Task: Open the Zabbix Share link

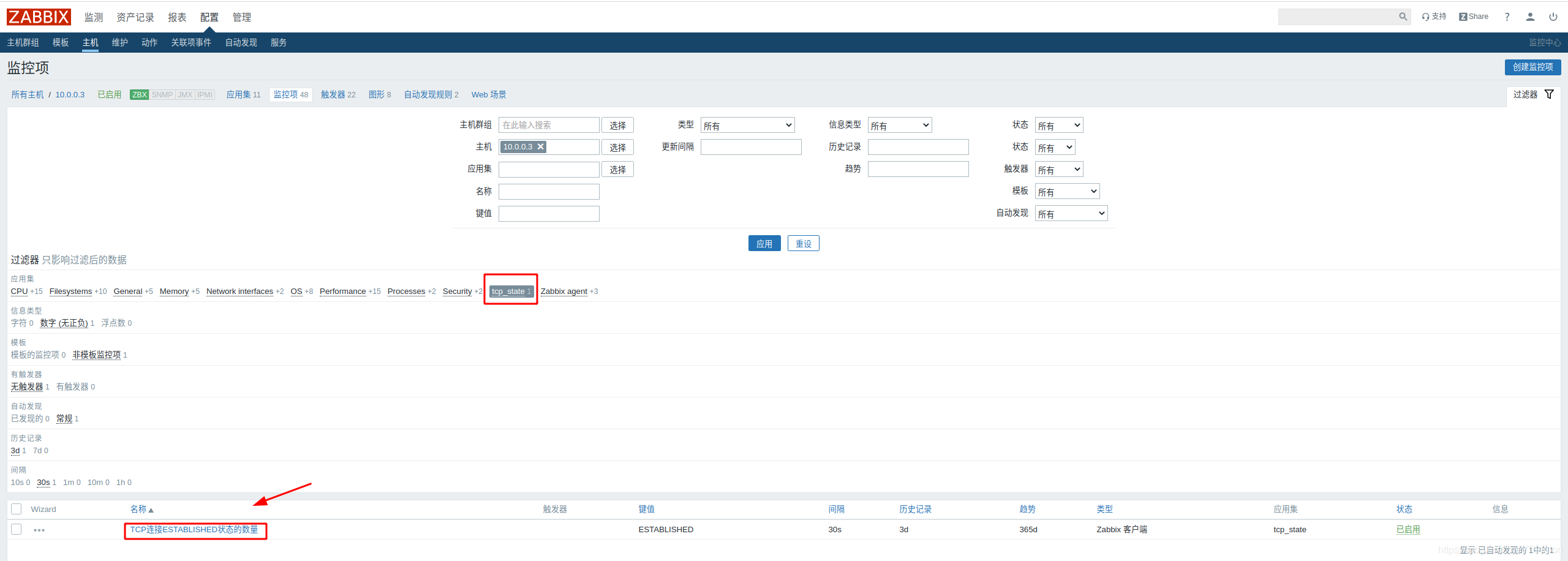Action: [x=1474, y=17]
